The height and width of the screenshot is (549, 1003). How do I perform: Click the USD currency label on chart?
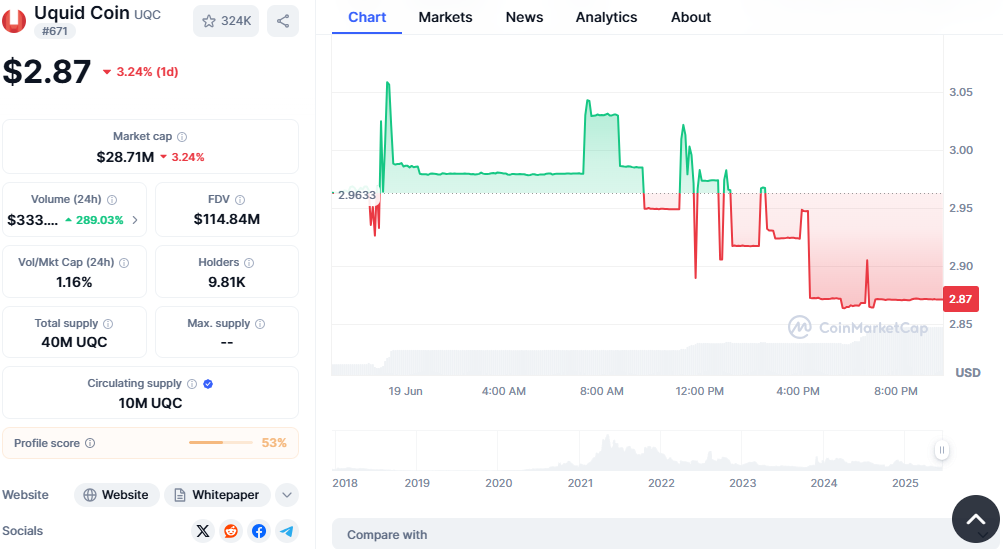968,372
